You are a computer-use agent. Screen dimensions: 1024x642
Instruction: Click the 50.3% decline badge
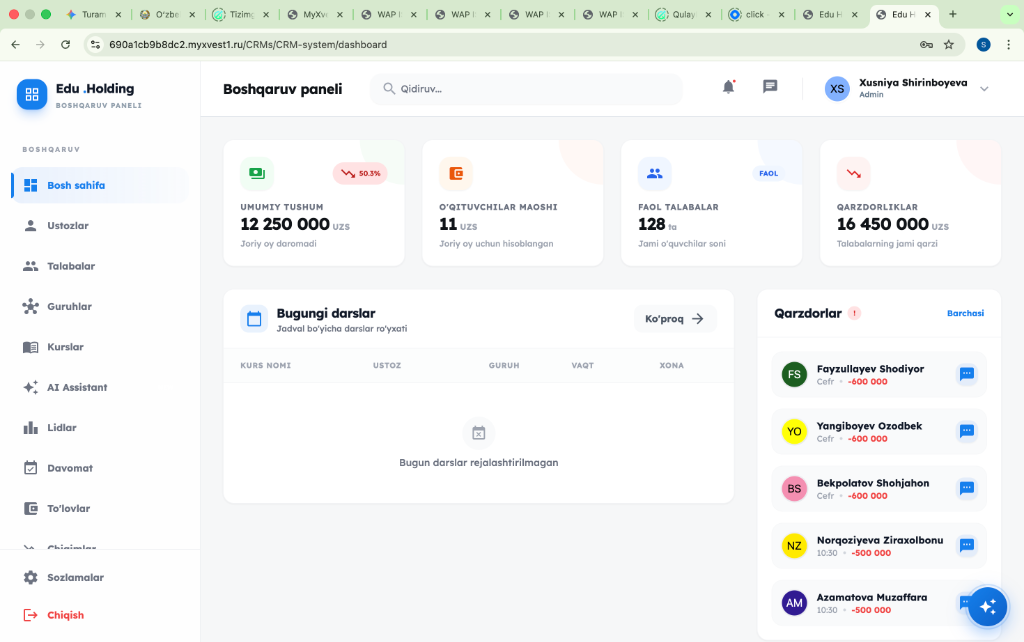click(360, 174)
